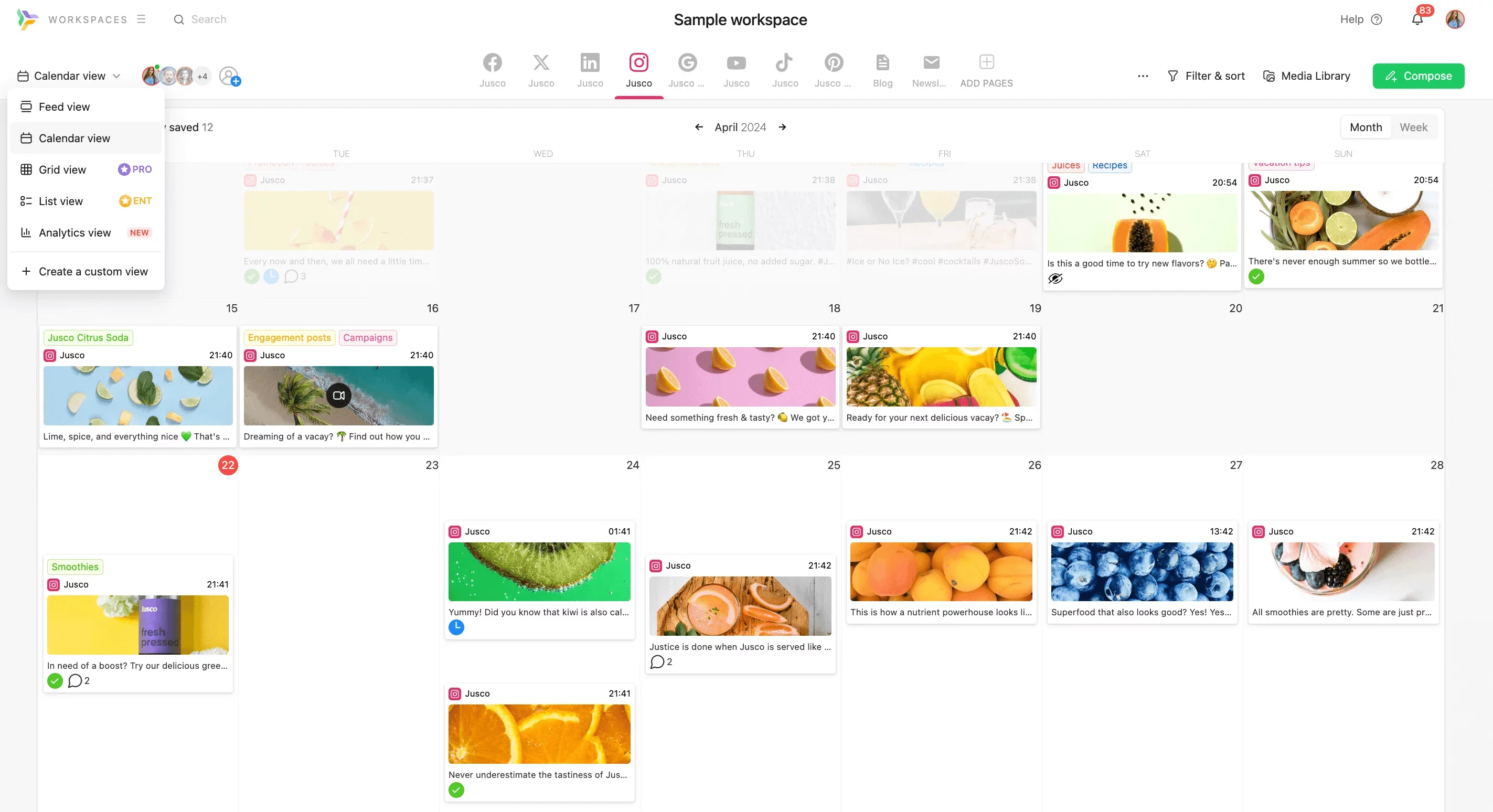Click the Instagram Jusco tab
The height and width of the screenshot is (812, 1493).
pyautogui.click(x=639, y=70)
